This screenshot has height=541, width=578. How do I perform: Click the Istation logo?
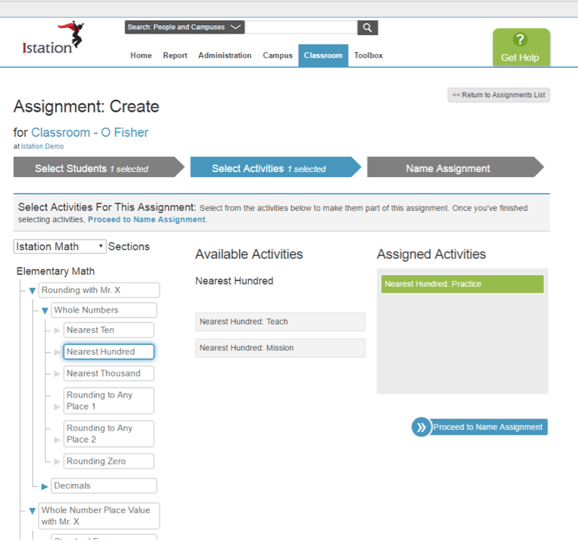[53, 38]
